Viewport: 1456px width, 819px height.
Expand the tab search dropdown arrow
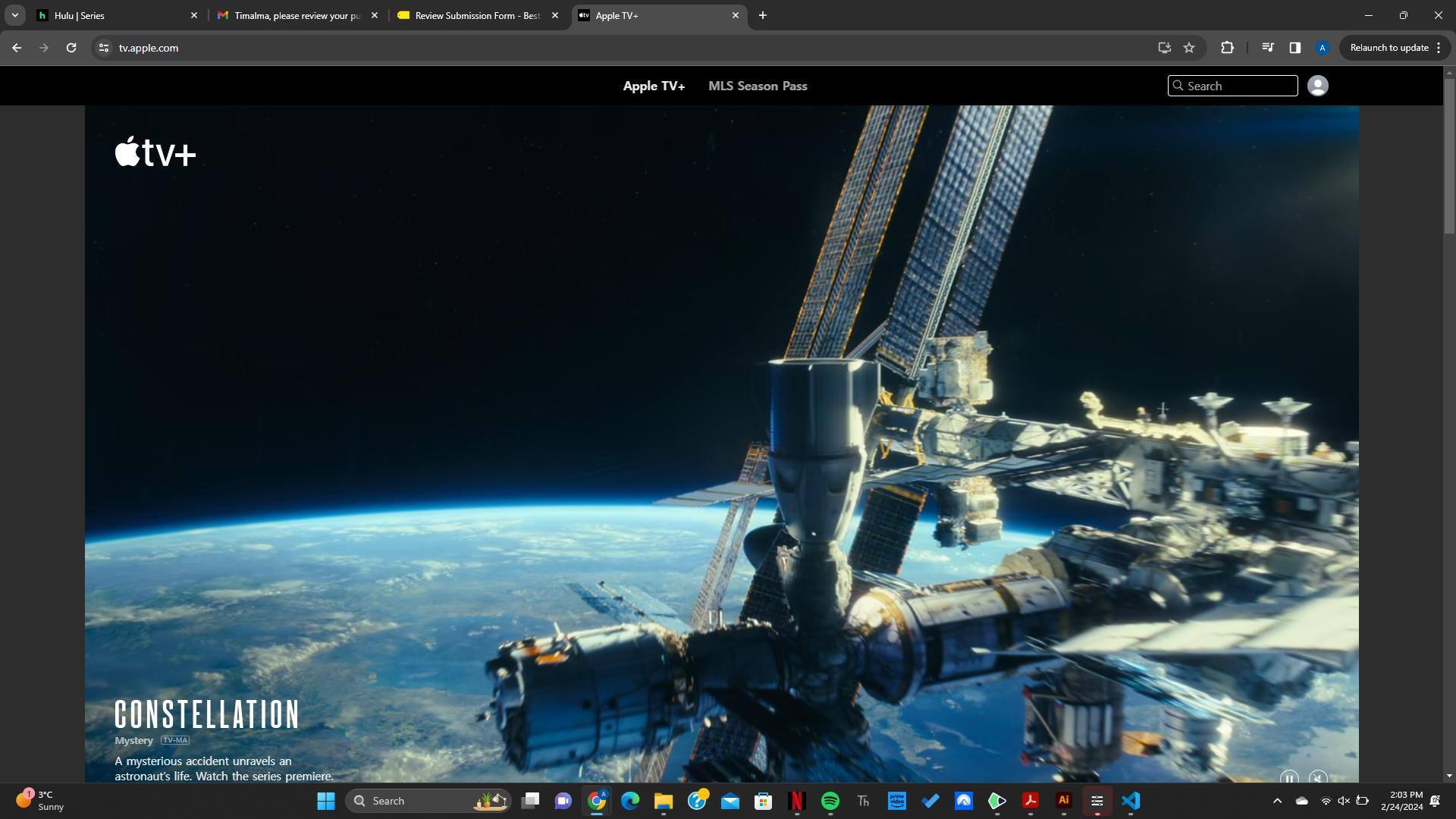click(x=14, y=15)
